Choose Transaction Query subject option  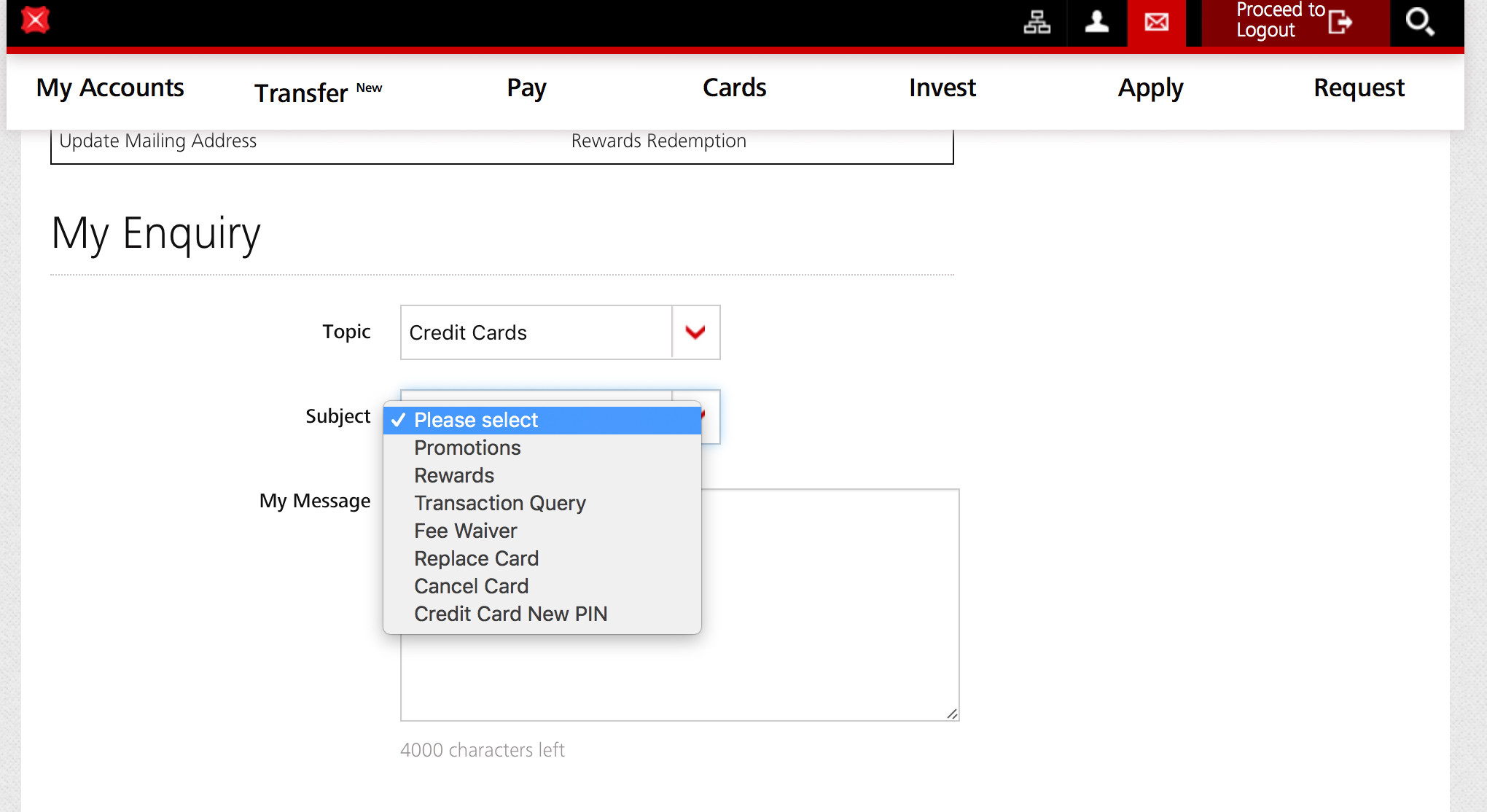542,504
